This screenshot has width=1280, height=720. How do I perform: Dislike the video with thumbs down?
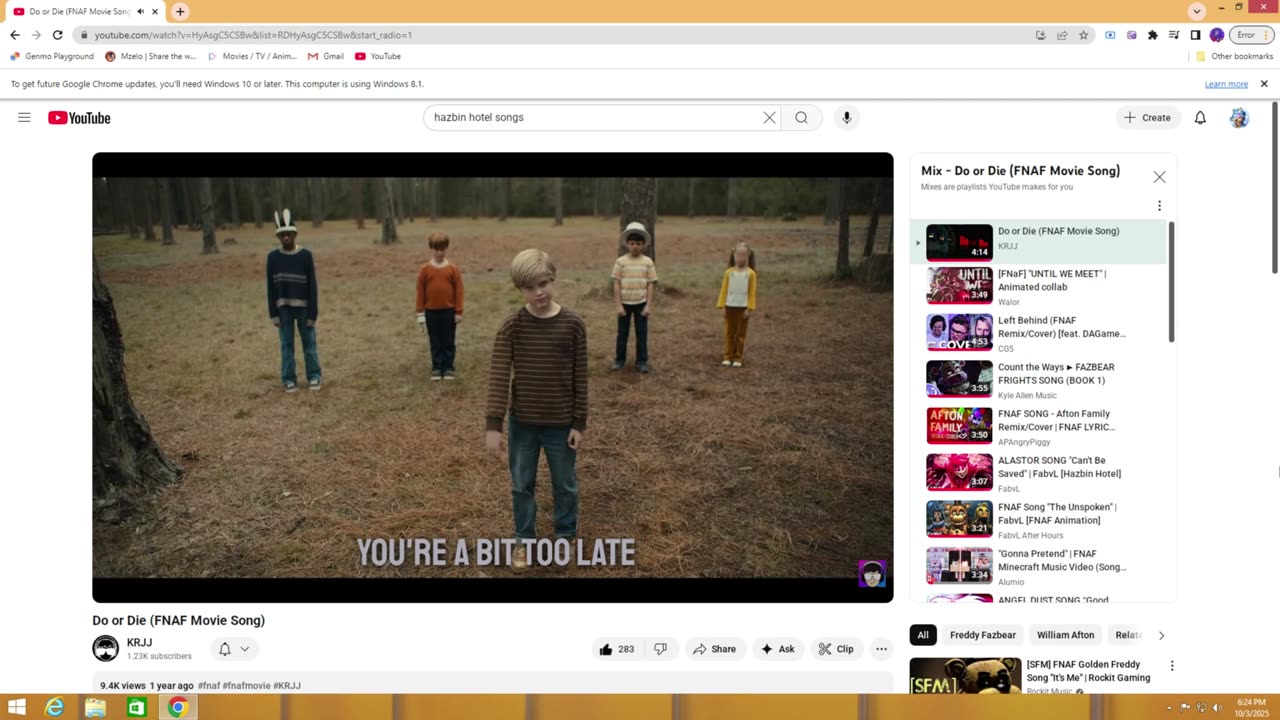660,649
